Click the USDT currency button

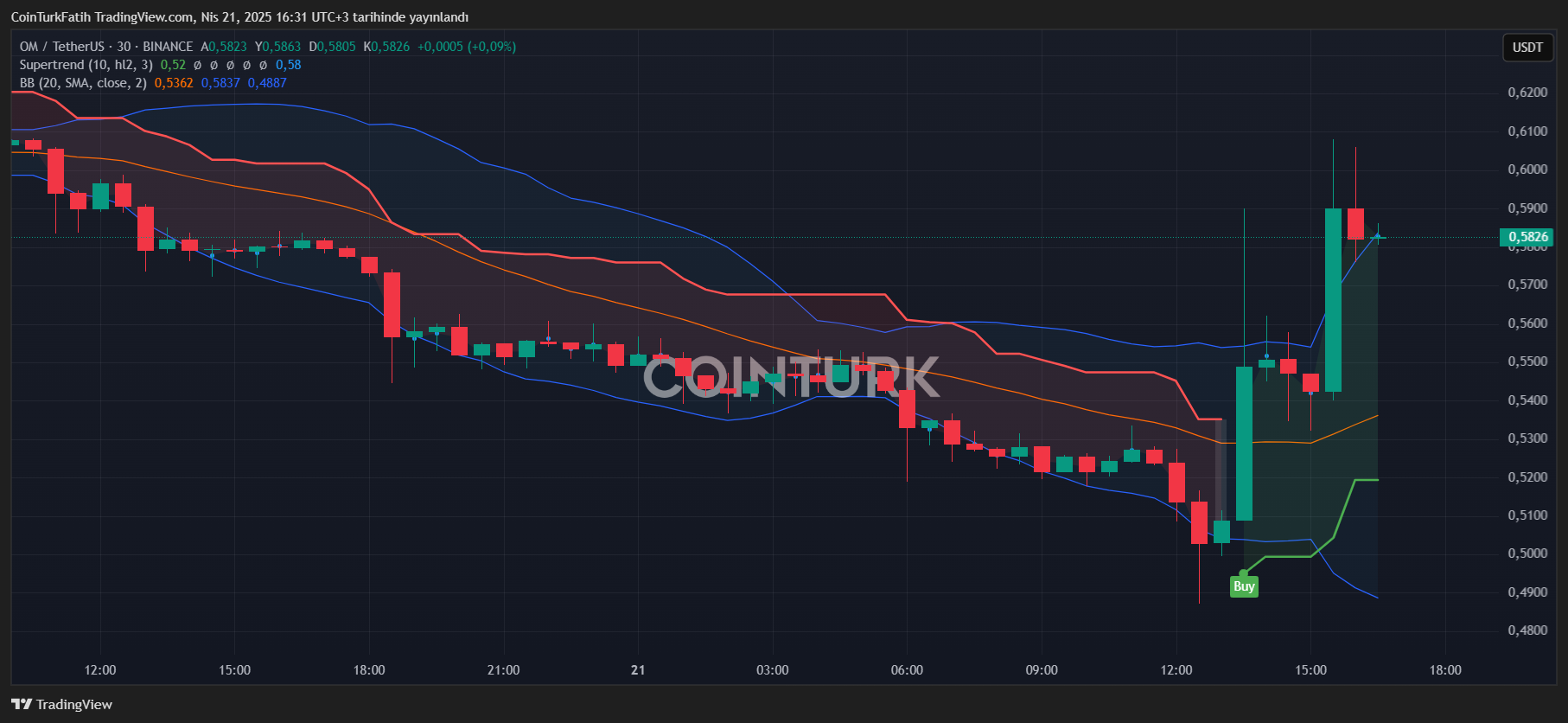[x=1527, y=48]
